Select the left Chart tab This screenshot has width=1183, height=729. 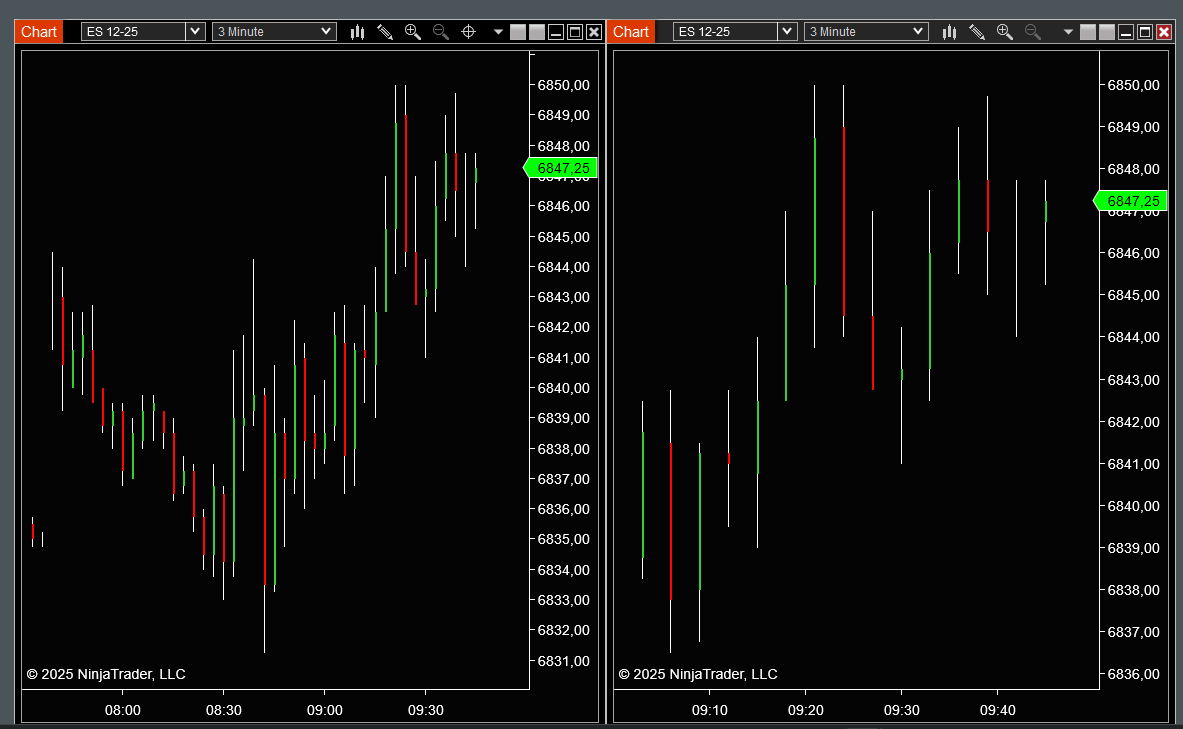[39, 32]
